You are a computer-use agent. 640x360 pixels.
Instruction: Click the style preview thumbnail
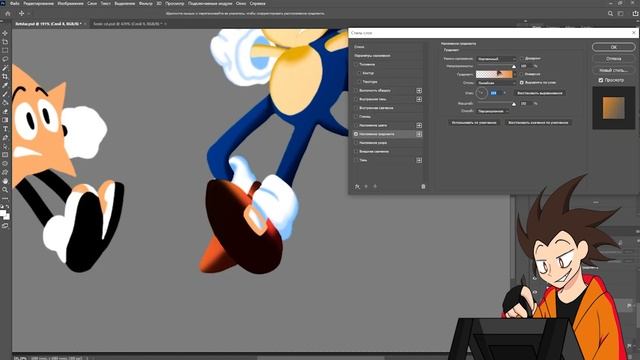613,108
